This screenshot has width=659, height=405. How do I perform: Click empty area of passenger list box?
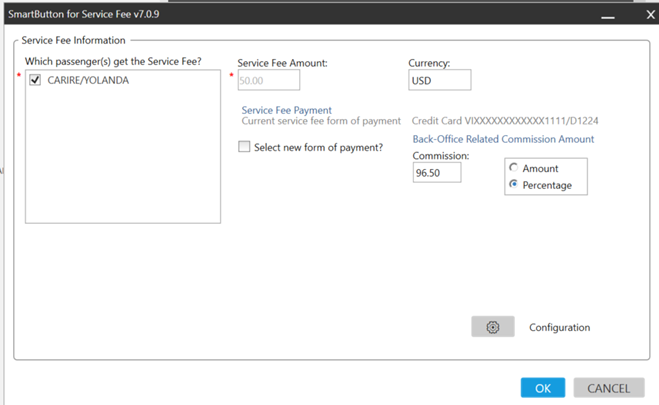coord(122,160)
